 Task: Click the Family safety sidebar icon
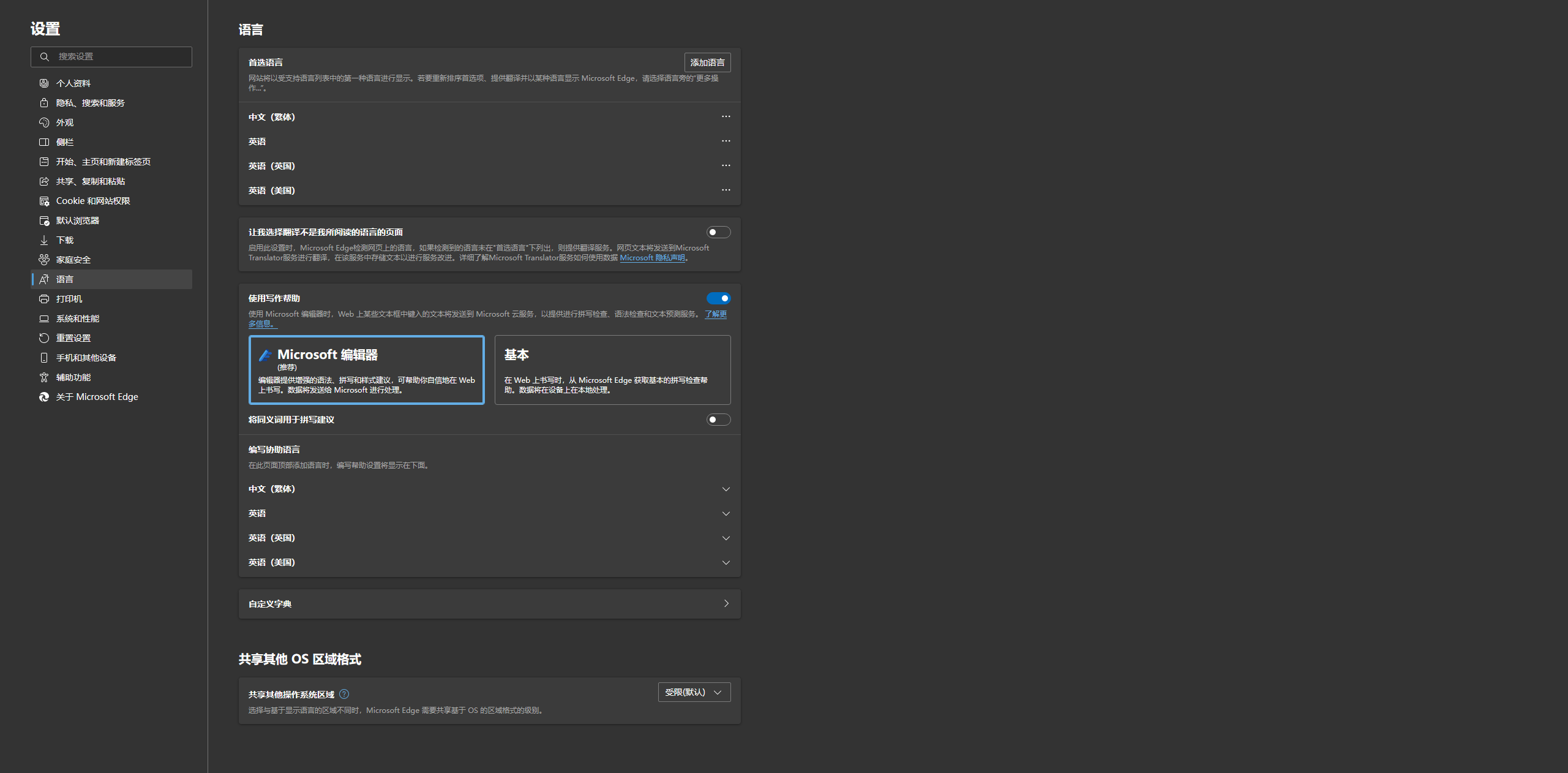pyautogui.click(x=44, y=260)
